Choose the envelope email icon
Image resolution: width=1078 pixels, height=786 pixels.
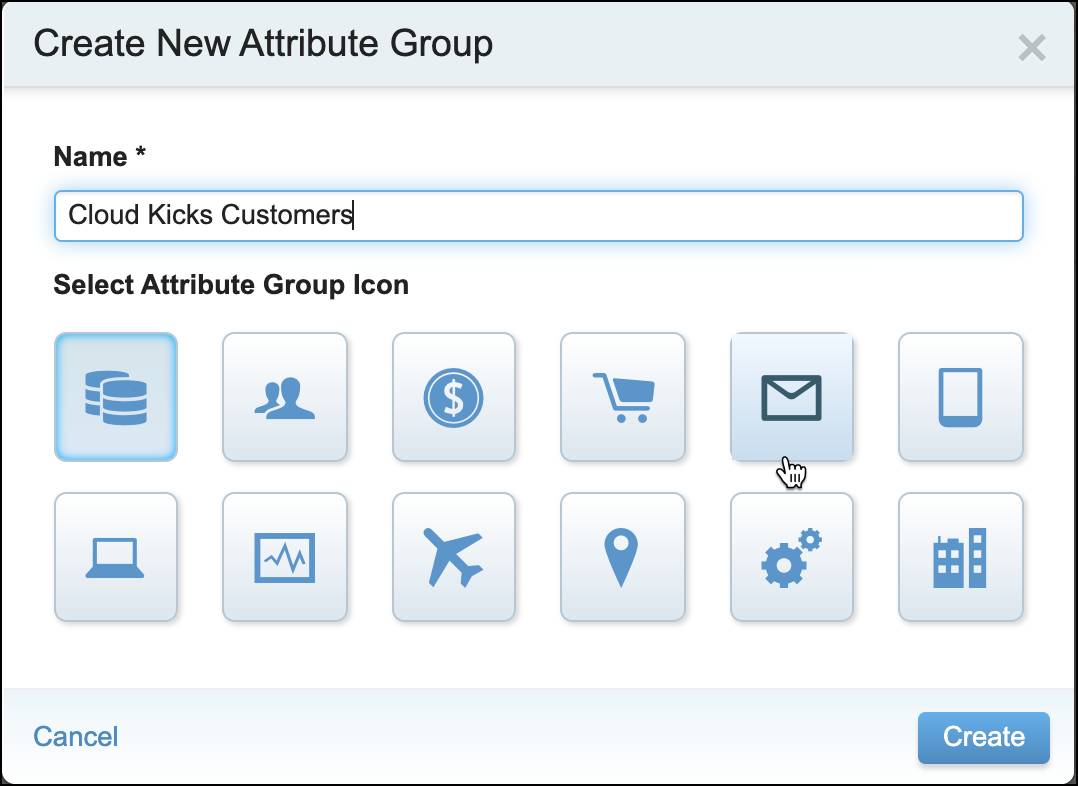click(x=792, y=397)
